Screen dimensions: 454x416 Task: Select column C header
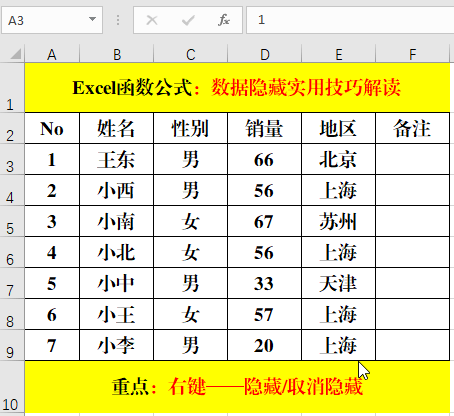click(x=190, y=54)
